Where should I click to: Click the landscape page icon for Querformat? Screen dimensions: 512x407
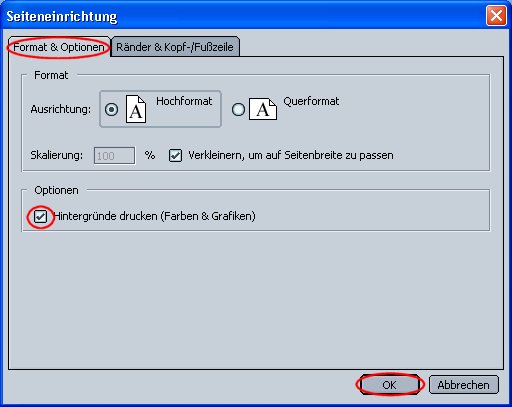click(x=263, y=109)
